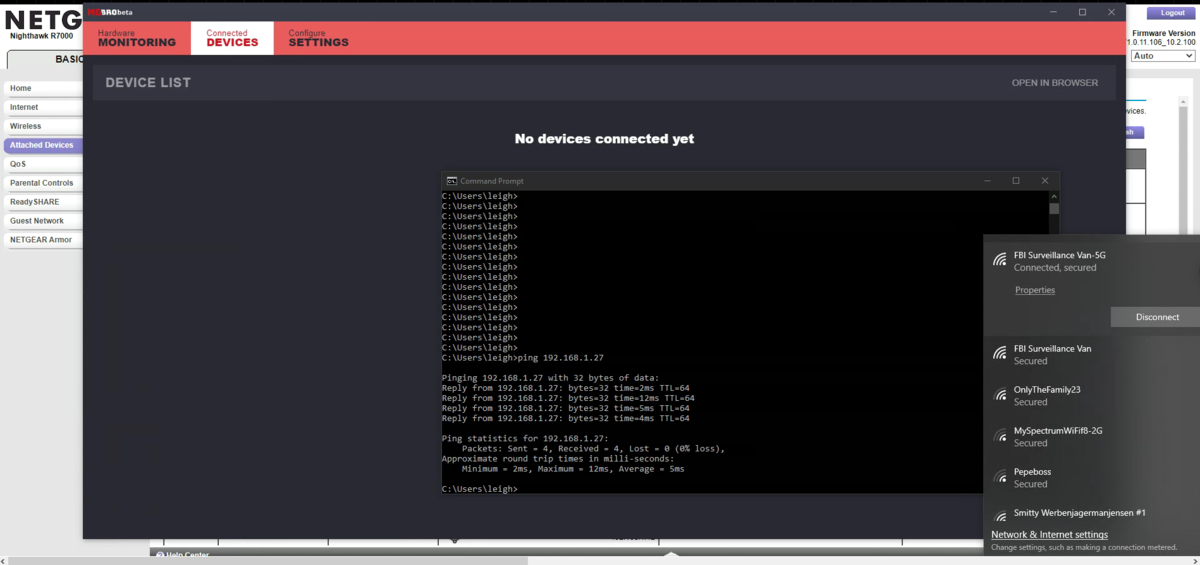This screenshot has height=565, width=1200.
Task: Click the No devices connected yet message
Action: tap(604, 139)
